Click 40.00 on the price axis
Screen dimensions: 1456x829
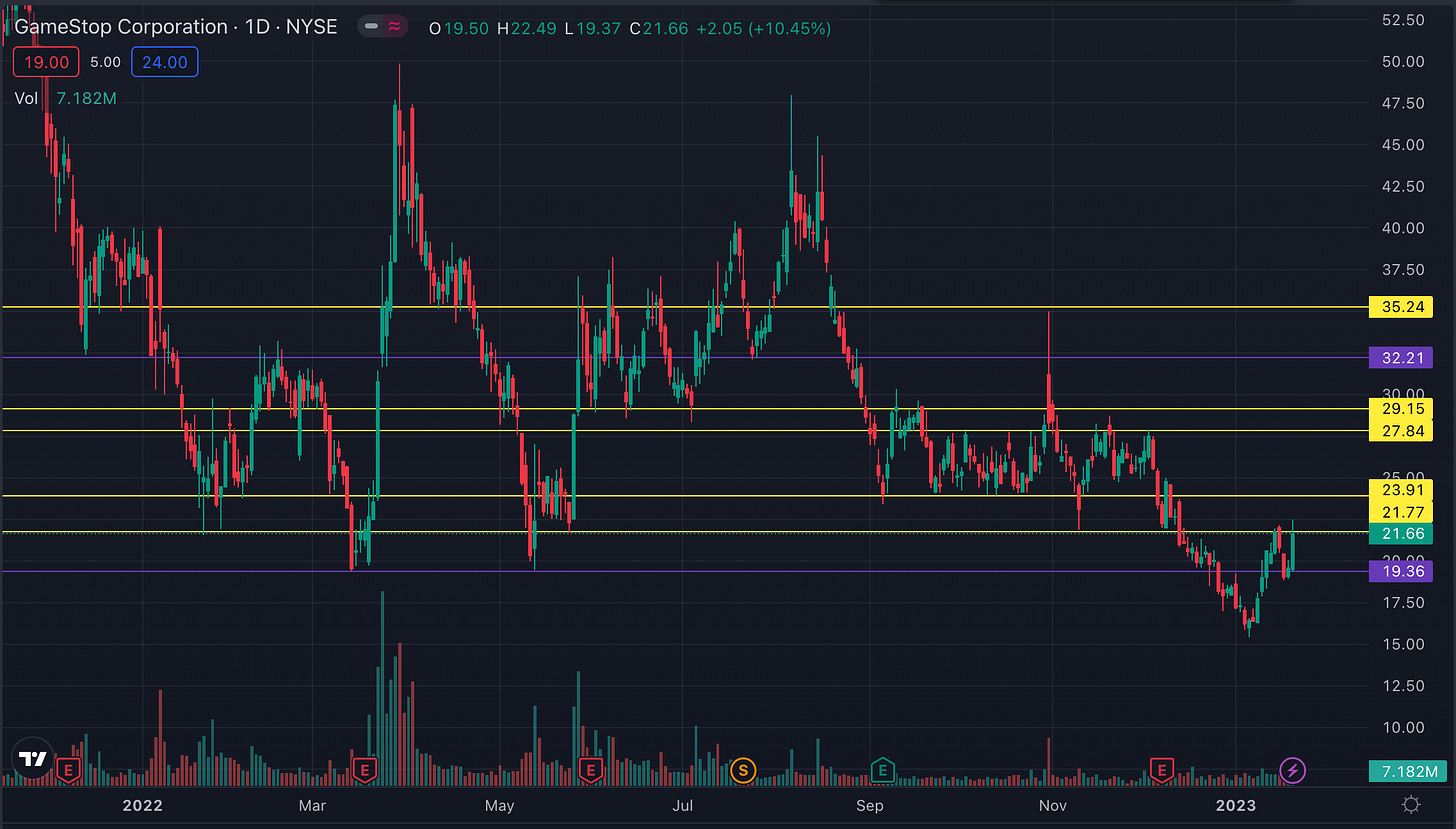click(x=1403, y=227)
